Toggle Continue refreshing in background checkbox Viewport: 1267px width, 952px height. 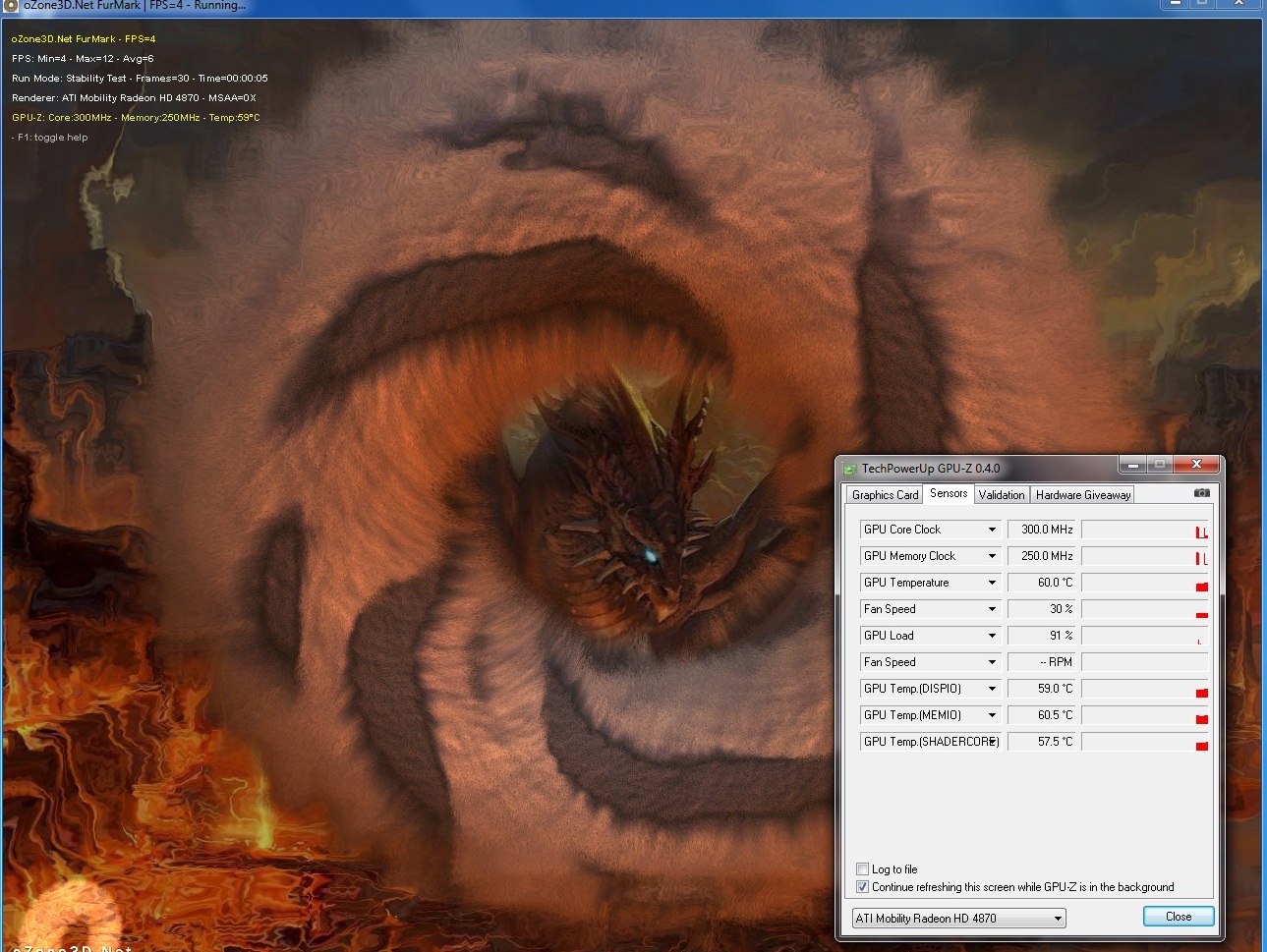[x=862, y=886]
